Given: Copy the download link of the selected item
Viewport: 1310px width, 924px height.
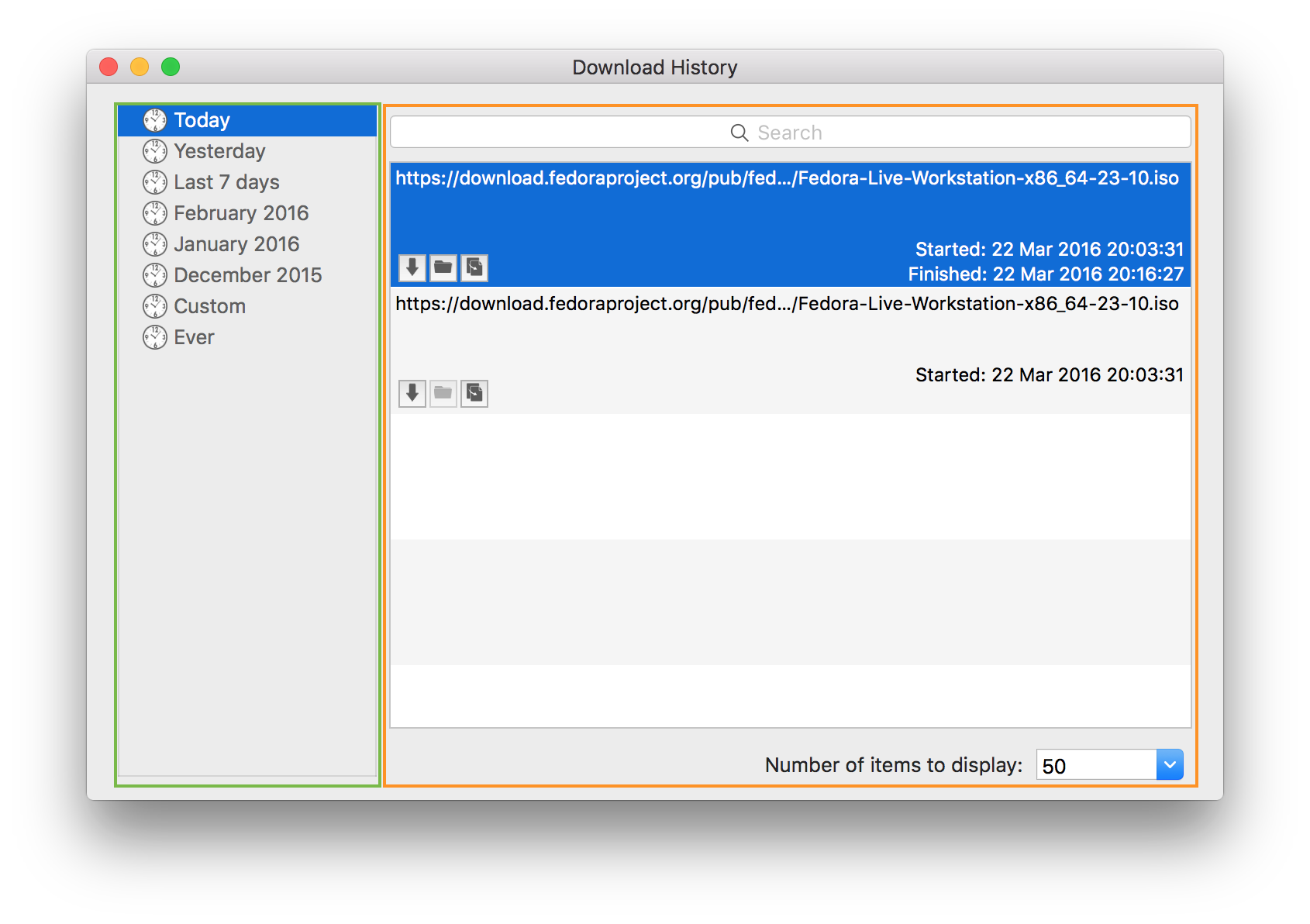Looking at the screenshot, I should 473,267.
